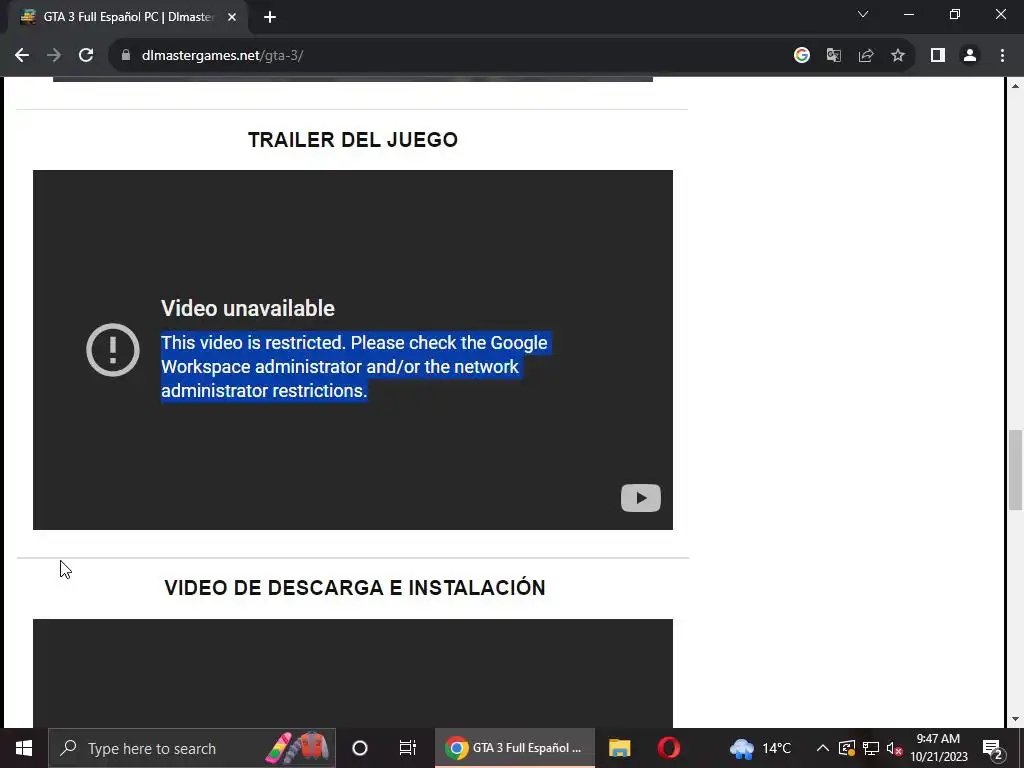Image resolution: width=1024 pixels, height=768 pixels.
Task: Click the YouTube logo in trailer video
Action: (641, 498)
